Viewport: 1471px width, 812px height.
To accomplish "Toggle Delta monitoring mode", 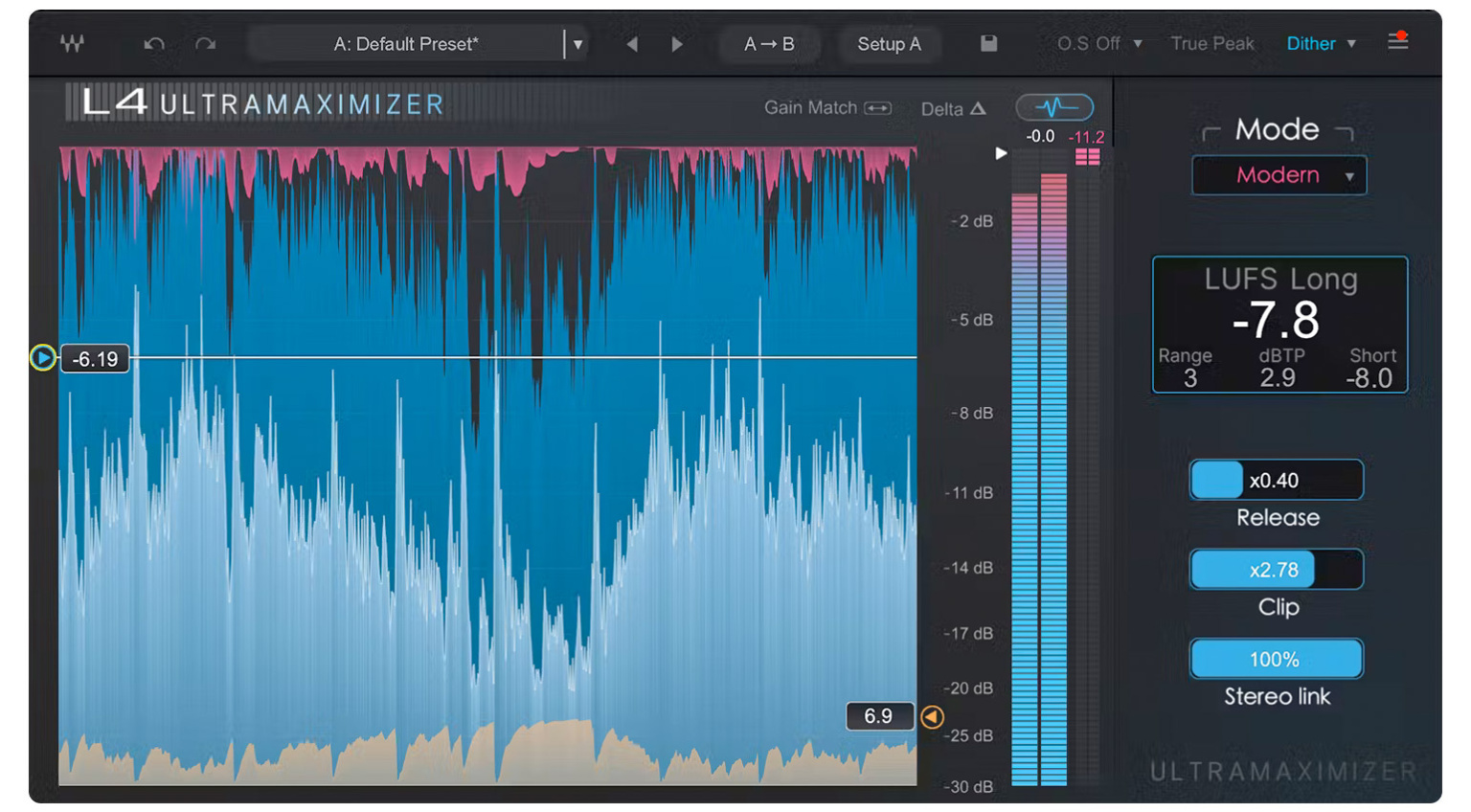I will tap(953, 109).
